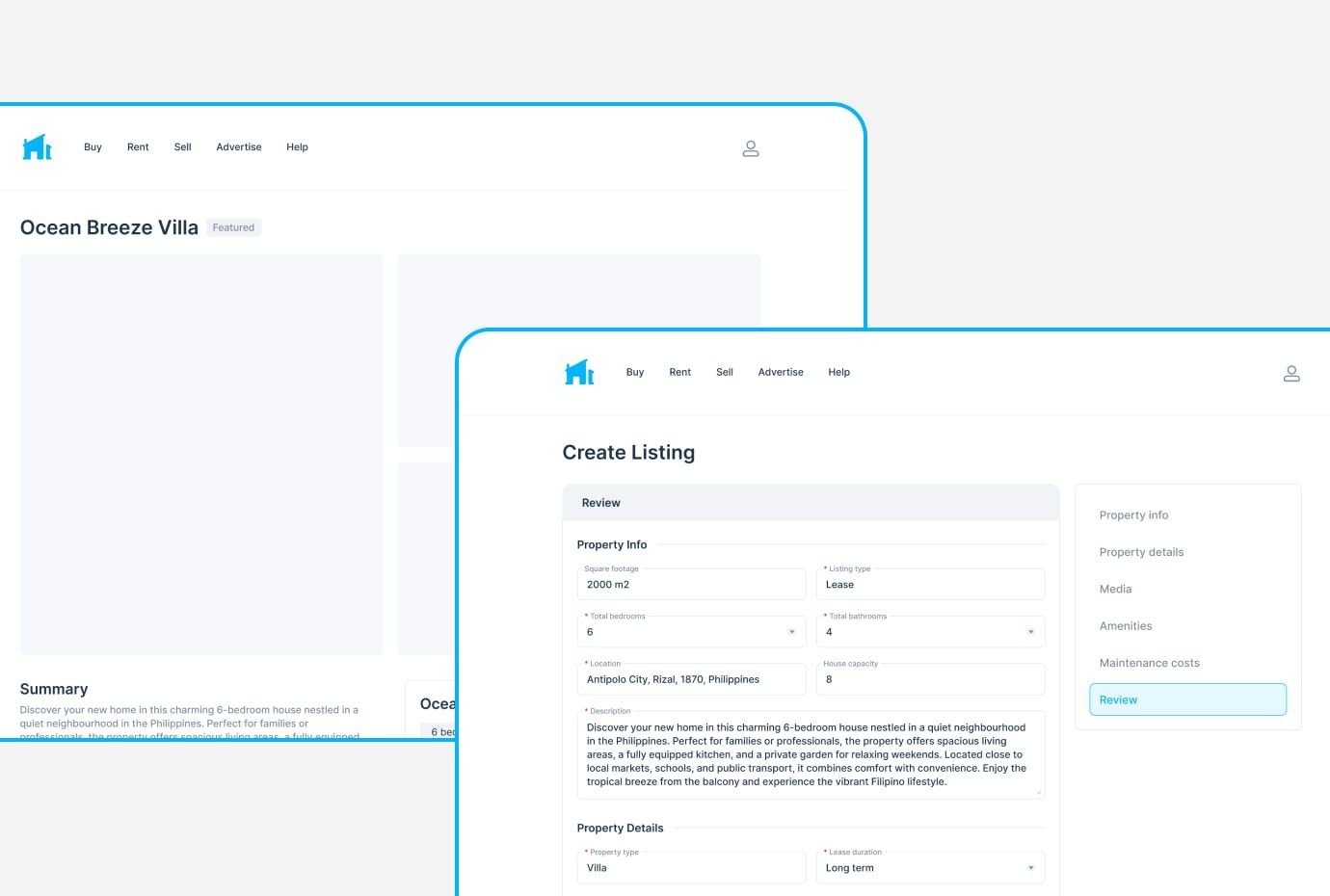Select Sell in Ocean Breeze Villa window
The image size is (1330, 896).
(x=183, y=147)
